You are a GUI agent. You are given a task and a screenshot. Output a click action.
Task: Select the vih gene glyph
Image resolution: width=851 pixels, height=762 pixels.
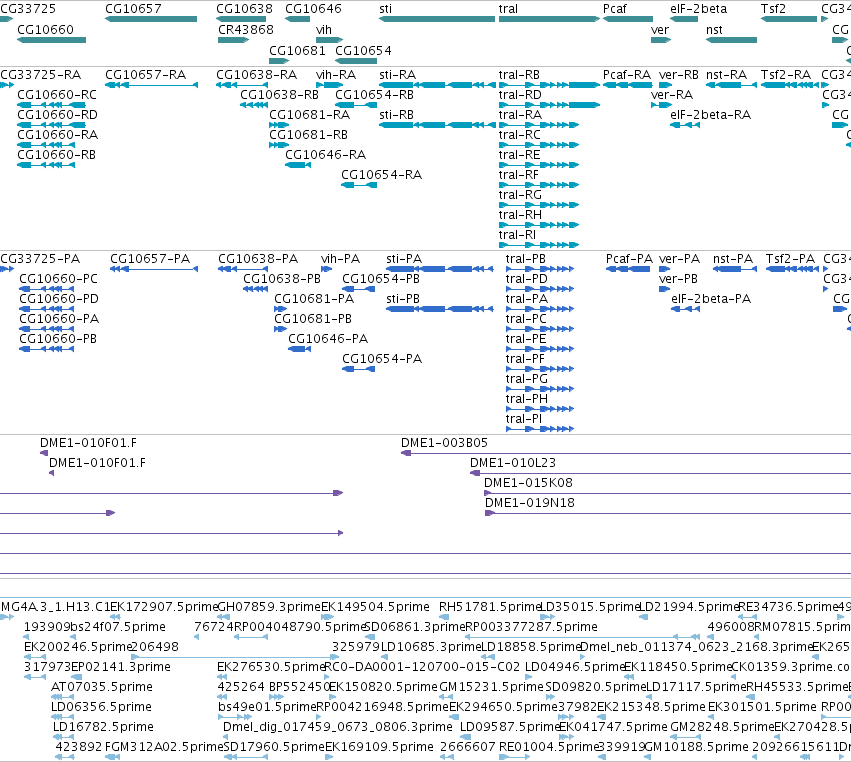click(x=329, y=40)
